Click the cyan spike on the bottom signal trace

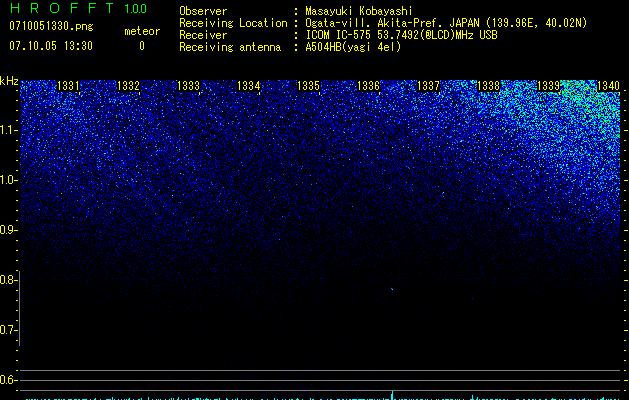(x=392, y=395)
